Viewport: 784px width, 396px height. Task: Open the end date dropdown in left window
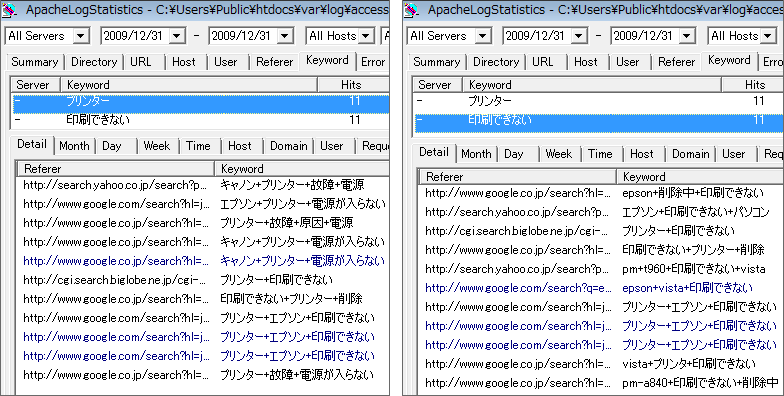pos(285,36)
